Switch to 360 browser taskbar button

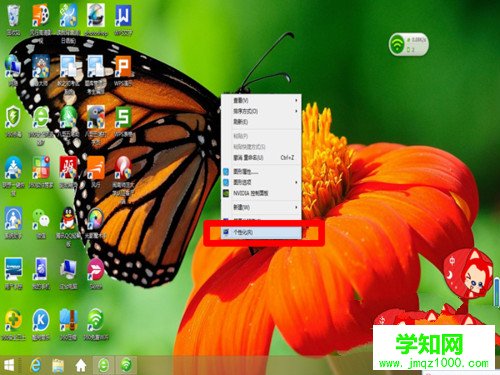(103, 365)
